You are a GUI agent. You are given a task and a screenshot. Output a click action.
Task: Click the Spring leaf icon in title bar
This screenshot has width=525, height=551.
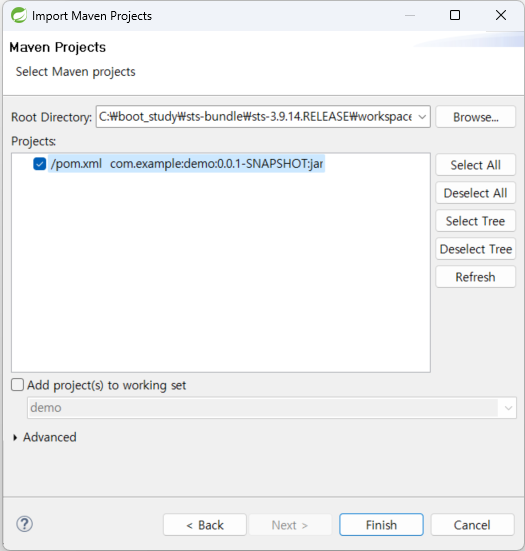pyautogui.click(x=19, y=15)
